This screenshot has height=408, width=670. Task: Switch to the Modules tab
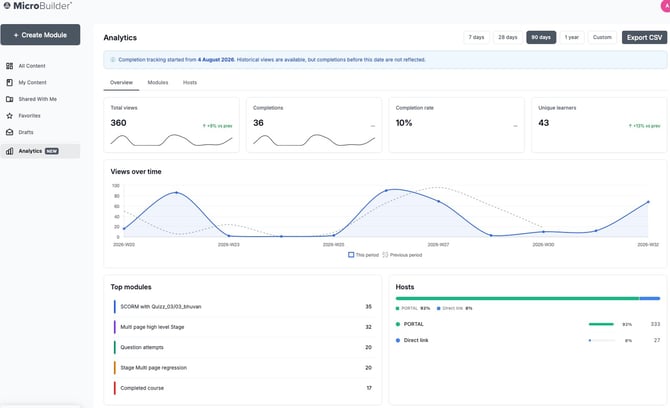[x=158, y=82]
